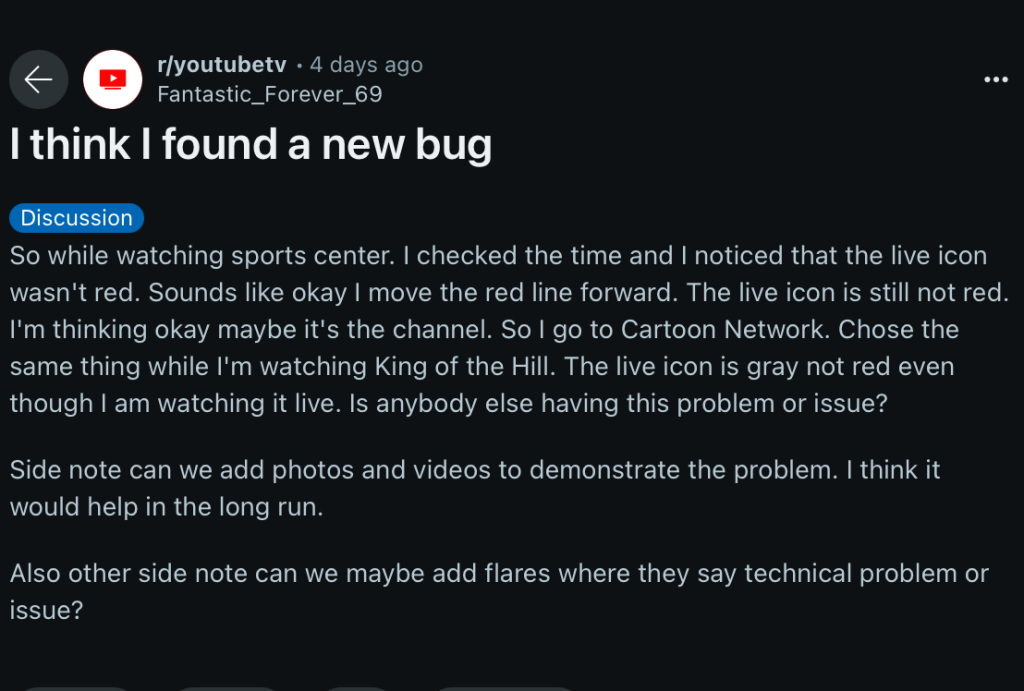
Task: Open the YouTube TV subreddit avatar
Action: [x=113, y=79]
